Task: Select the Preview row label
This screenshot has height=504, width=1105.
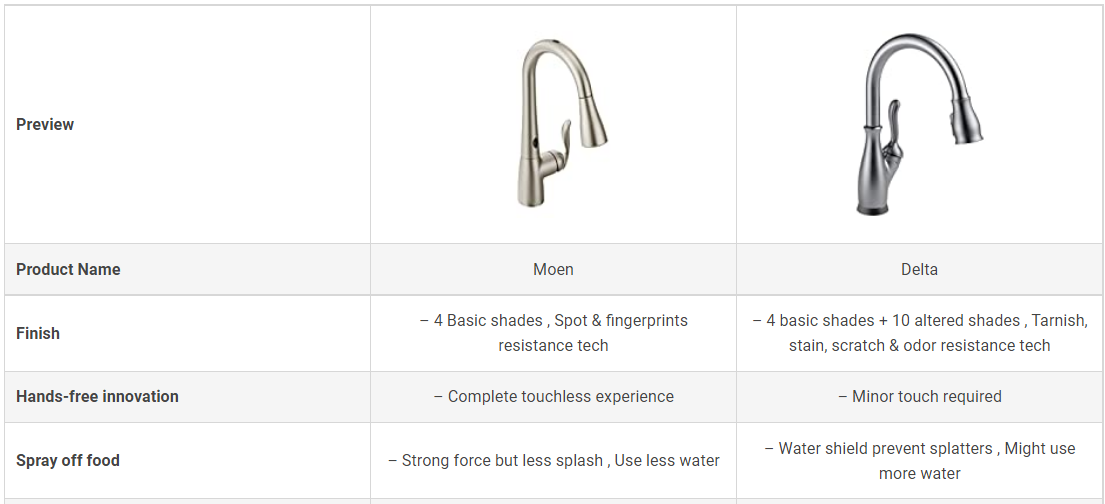Action: 45,125
